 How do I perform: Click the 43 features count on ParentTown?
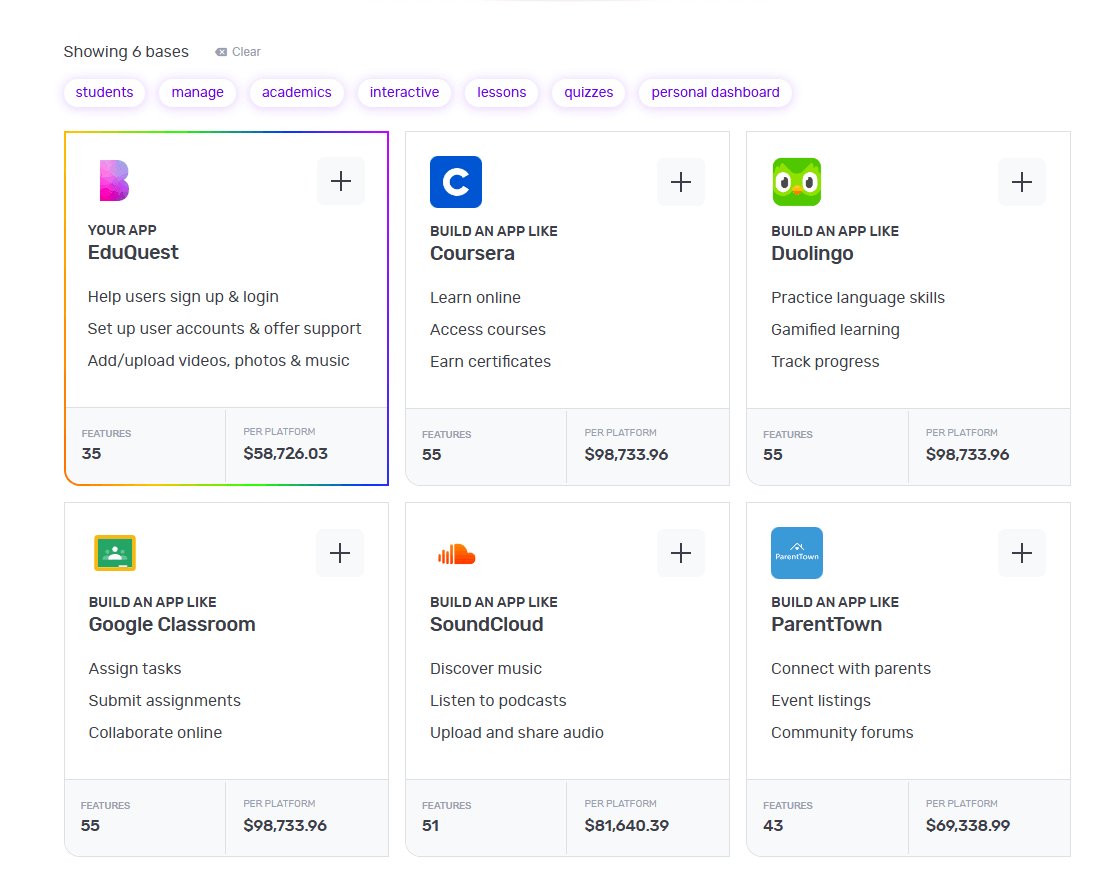coord(773,825)
